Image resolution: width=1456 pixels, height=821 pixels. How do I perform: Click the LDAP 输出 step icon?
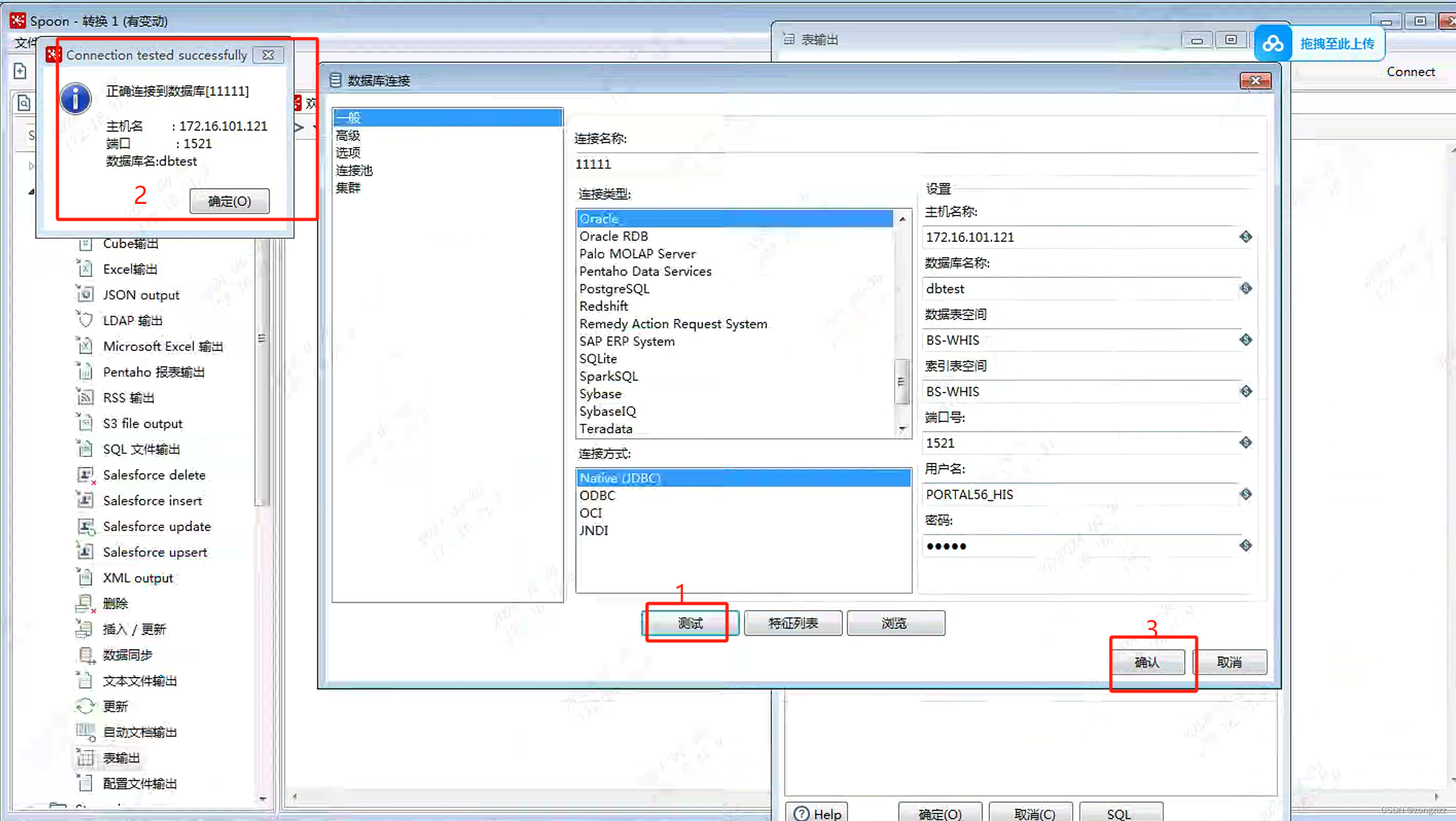click(85, 320)
